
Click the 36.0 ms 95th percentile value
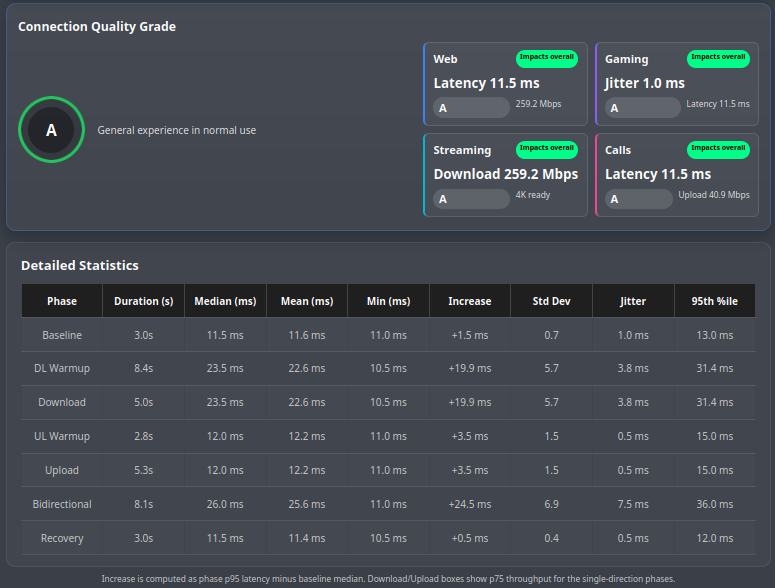[x=715, y=504]
